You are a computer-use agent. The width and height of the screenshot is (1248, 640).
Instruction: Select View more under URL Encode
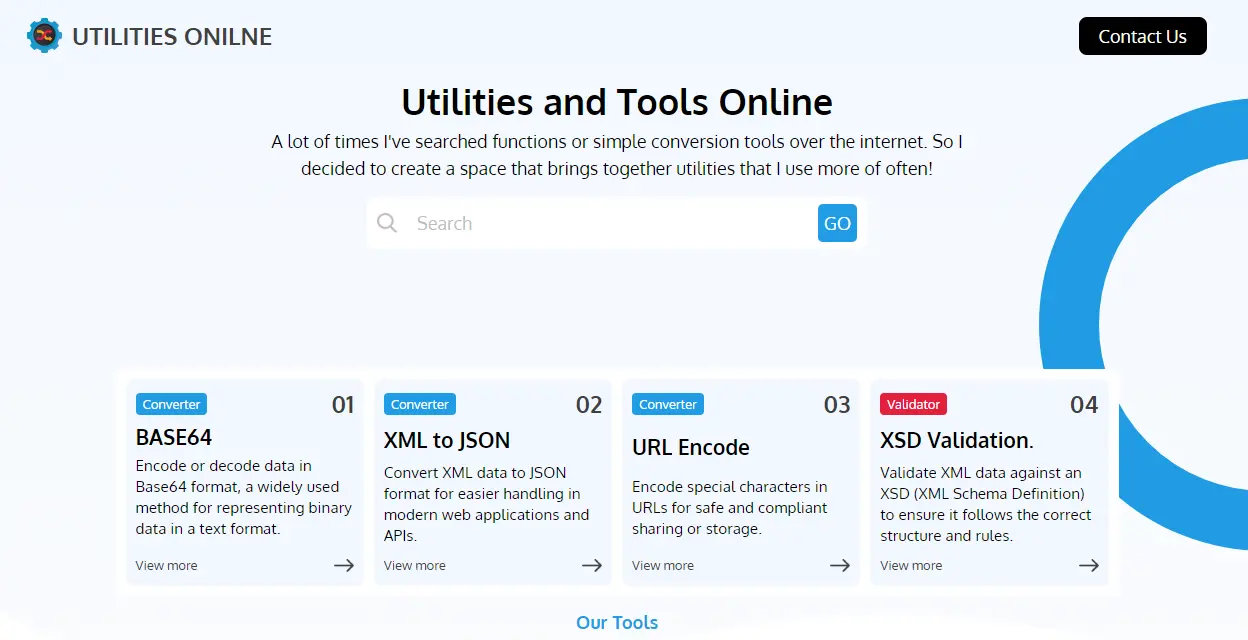pyautogui.click(x=663, y=565)
